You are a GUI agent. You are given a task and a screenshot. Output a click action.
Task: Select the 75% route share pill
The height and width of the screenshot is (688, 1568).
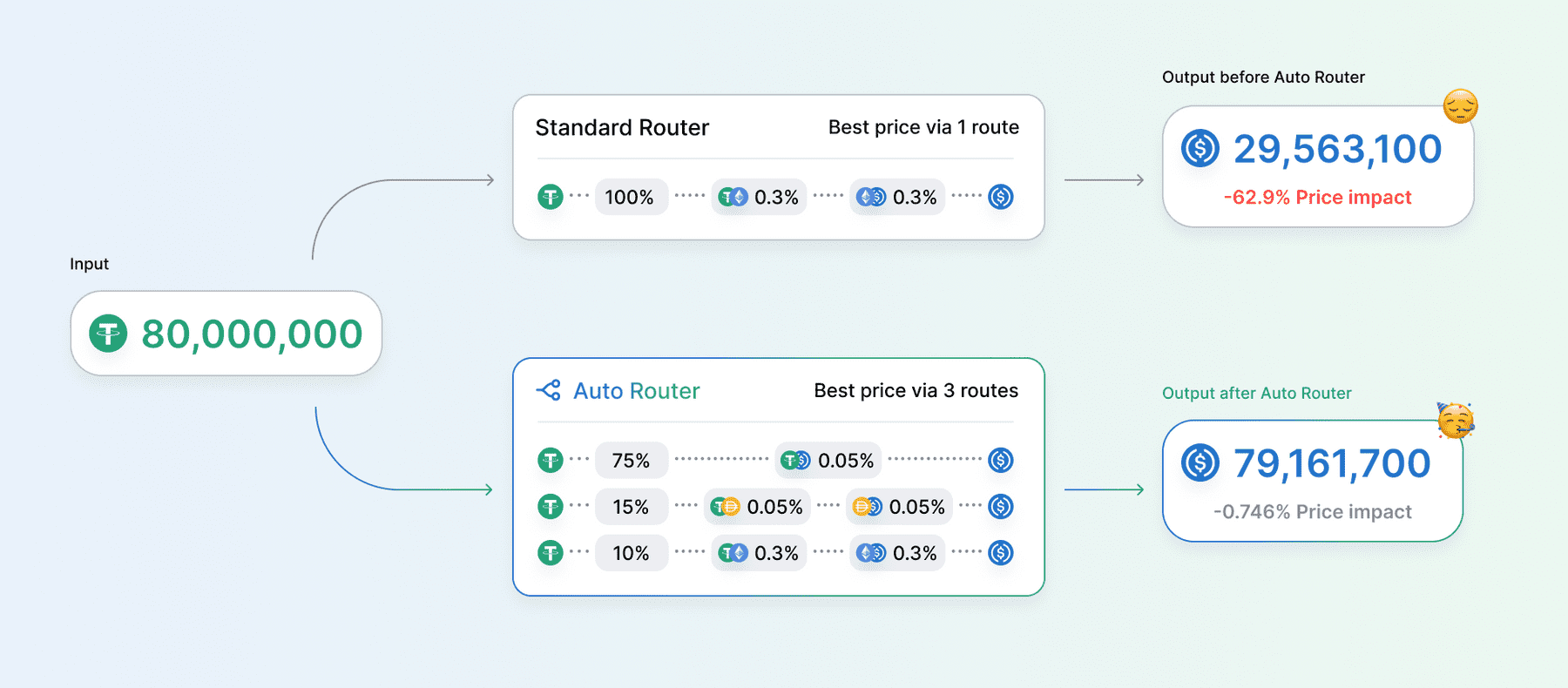[x=631, y=460]
